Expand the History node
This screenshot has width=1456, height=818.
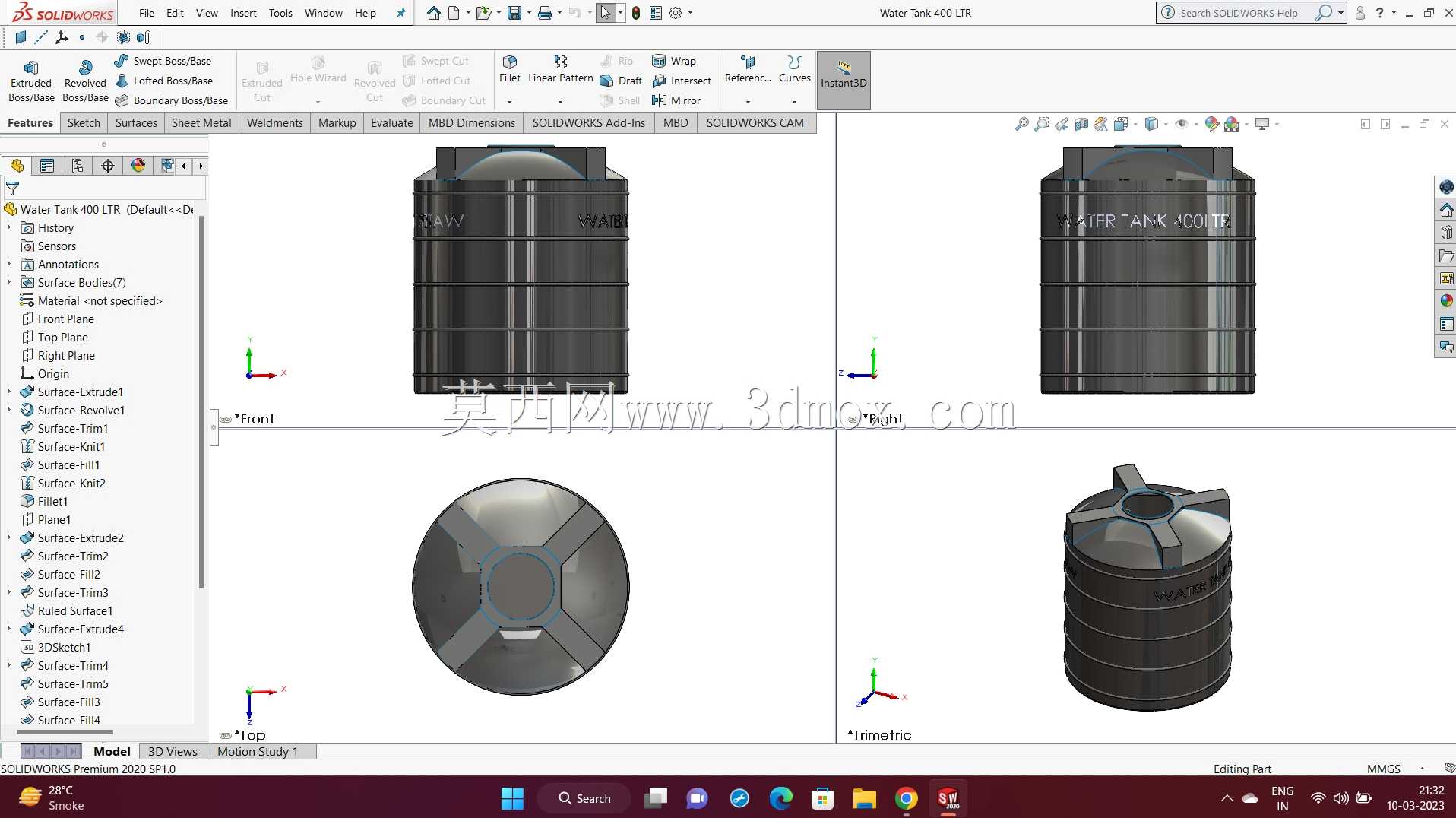pyautogui.click(x=8, y=227)
